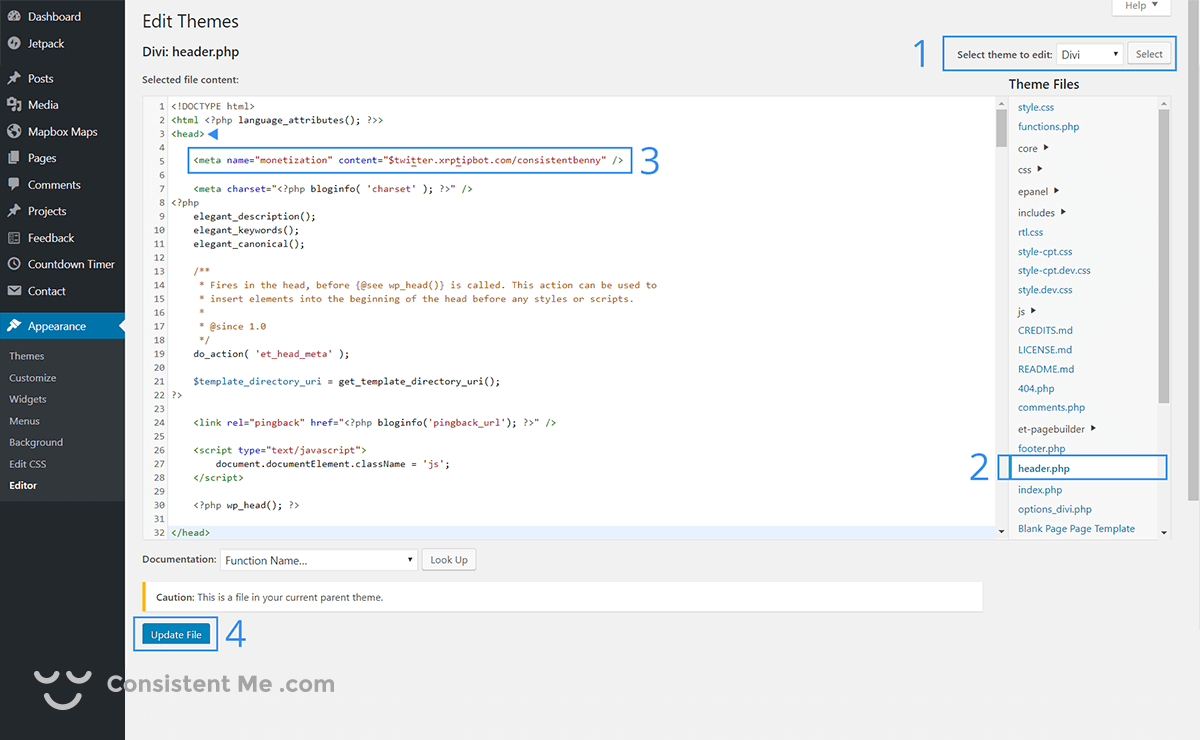Go to the Themes submenu
The image size is (1200, 740).
click(27, 356)
